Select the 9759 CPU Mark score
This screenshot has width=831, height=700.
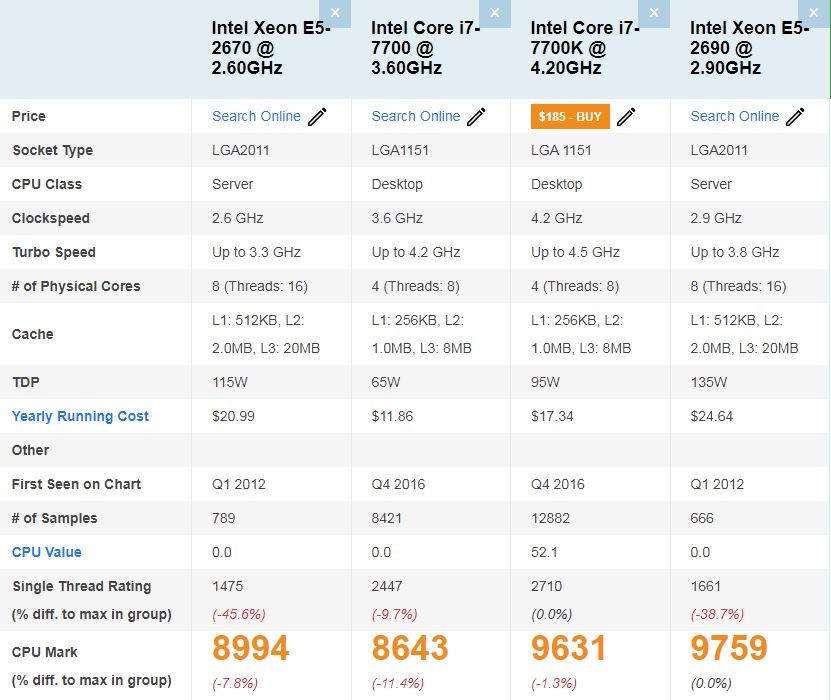click(x=729, y=648)
